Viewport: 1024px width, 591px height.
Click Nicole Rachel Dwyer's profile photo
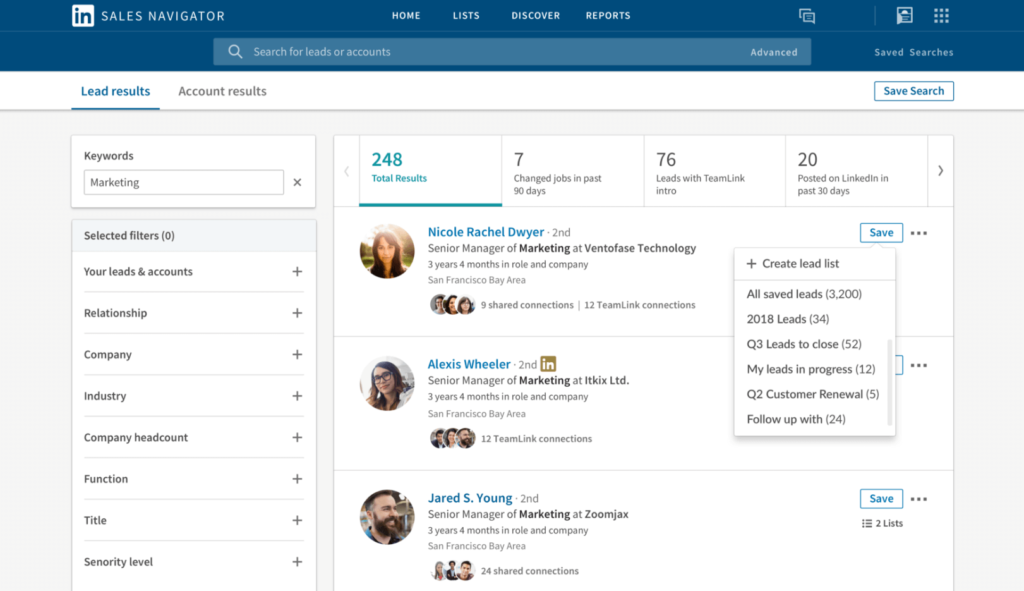[387, 251]
